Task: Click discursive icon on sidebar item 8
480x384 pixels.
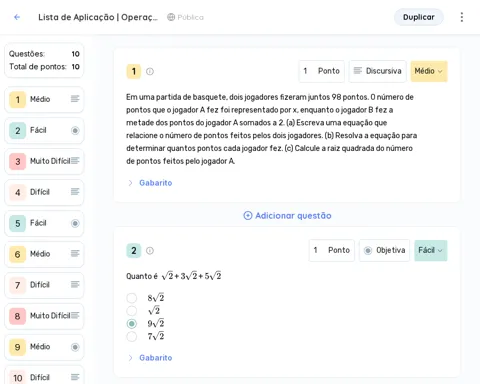Action: pos(75,315)
